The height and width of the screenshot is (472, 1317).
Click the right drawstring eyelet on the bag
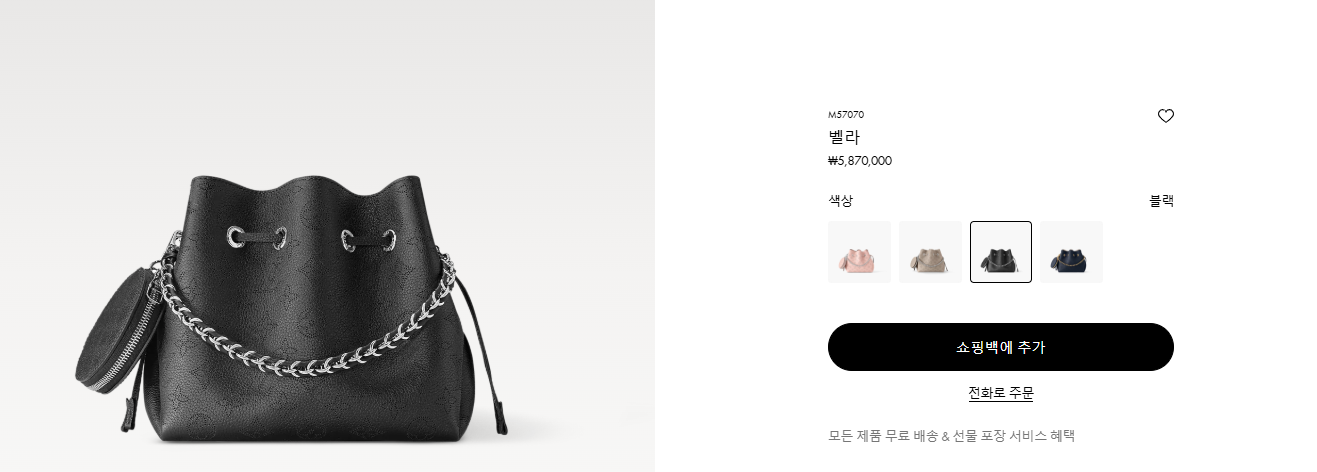(350, 239)
